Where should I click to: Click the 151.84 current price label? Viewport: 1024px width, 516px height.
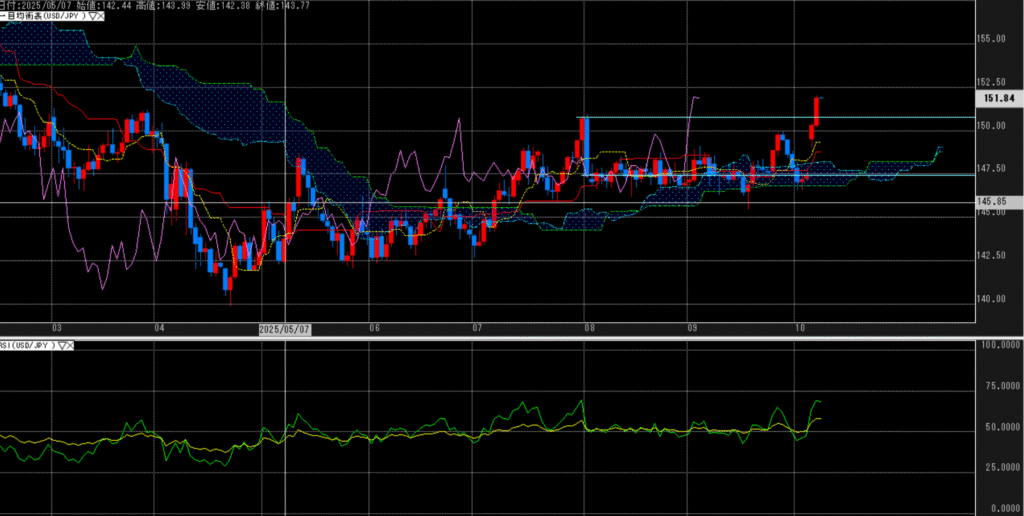click(x=998, y=98)
